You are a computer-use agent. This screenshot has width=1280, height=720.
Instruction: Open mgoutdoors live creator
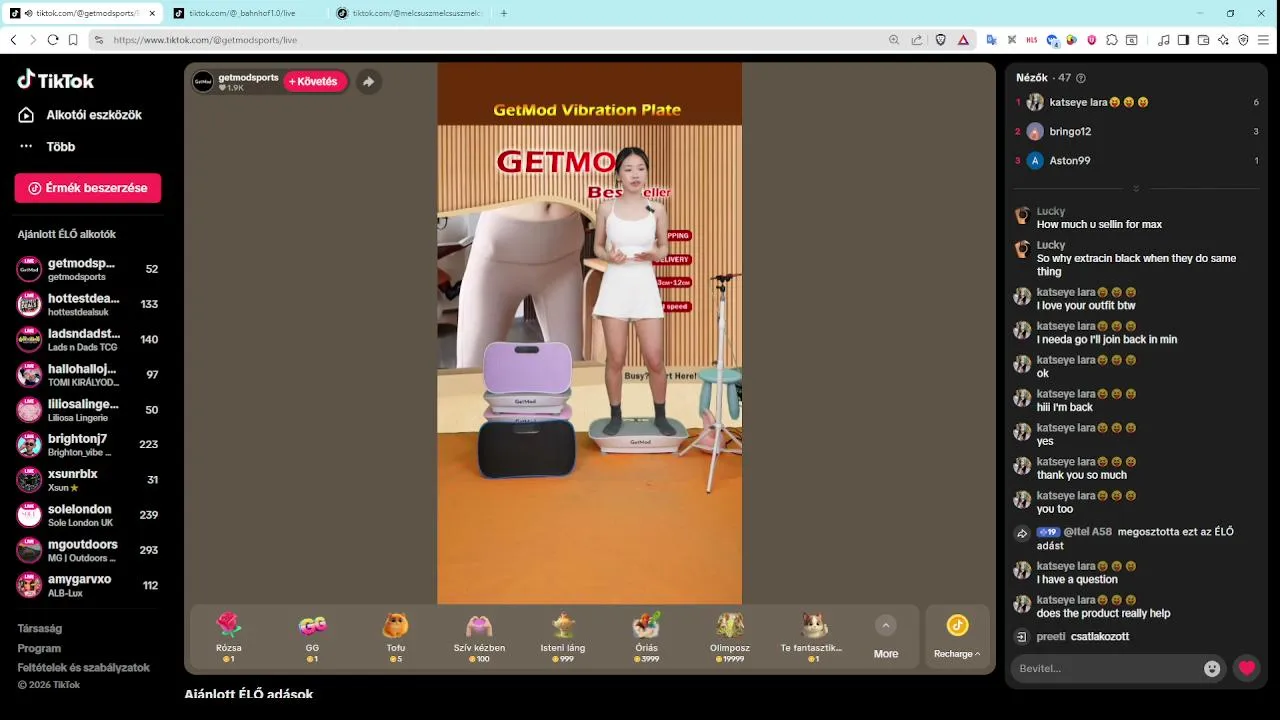click(88, 550)
